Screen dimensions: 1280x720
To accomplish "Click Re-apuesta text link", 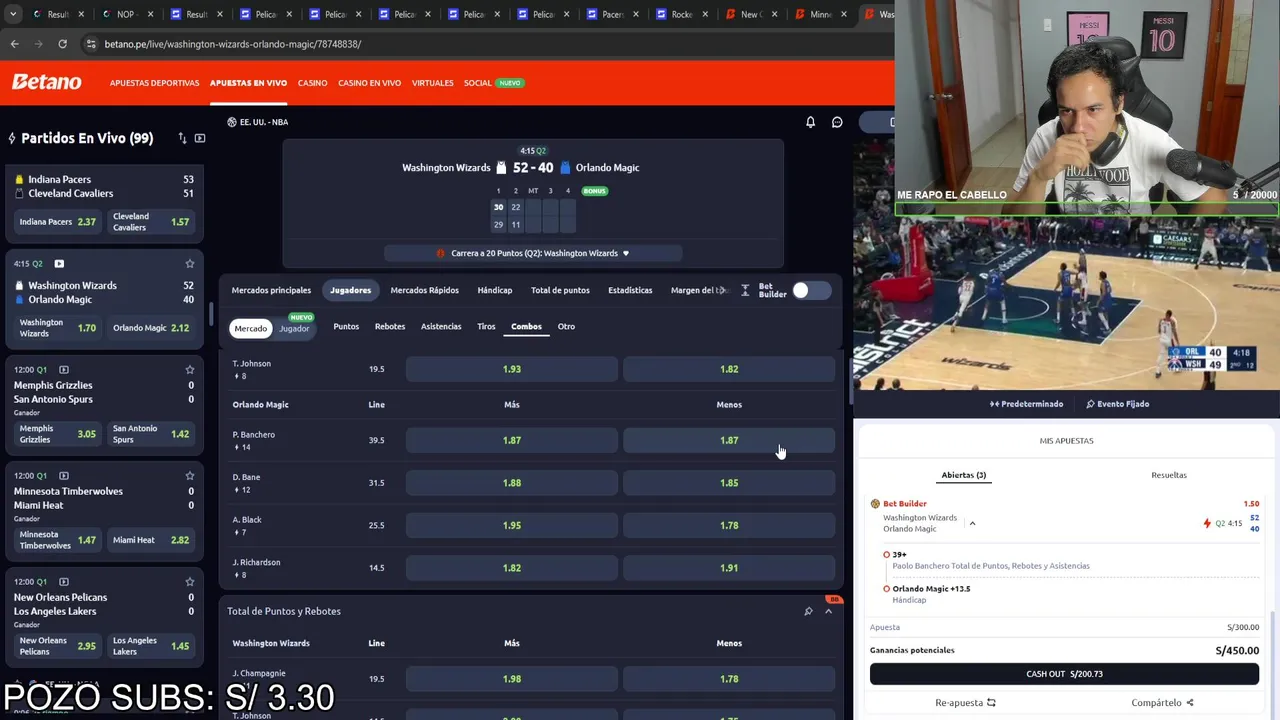I will coord(959,703).
